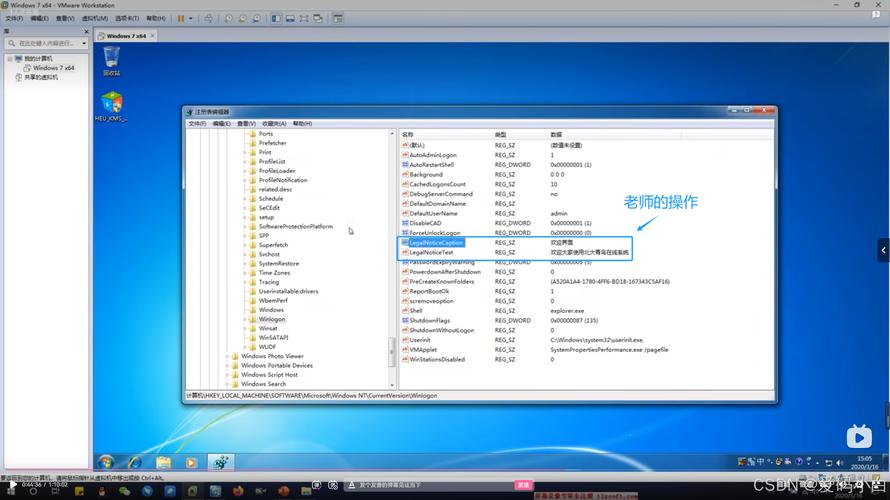Collapse the 我的计算机 node in VMware library
Image resolution: width=890 pixels, height=500 pixels.
pos(10,58)
